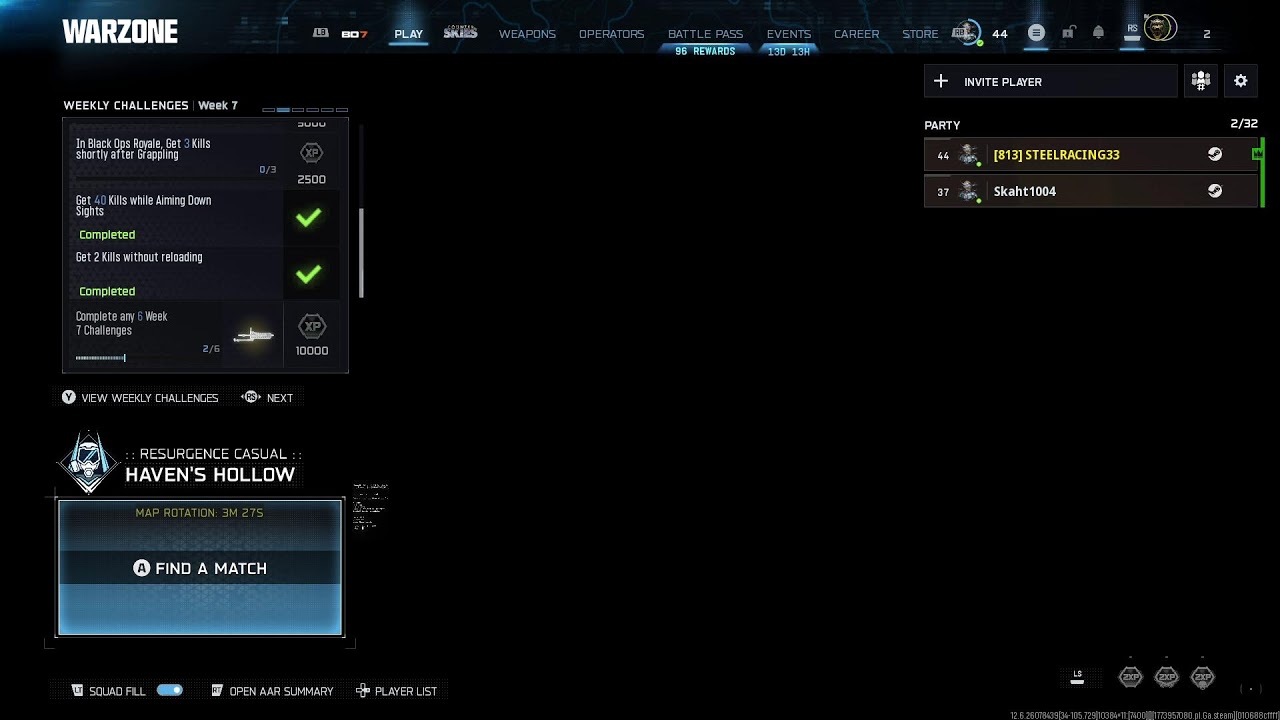
Task: Open notifications bell icon
Action: coord(1098,33)
